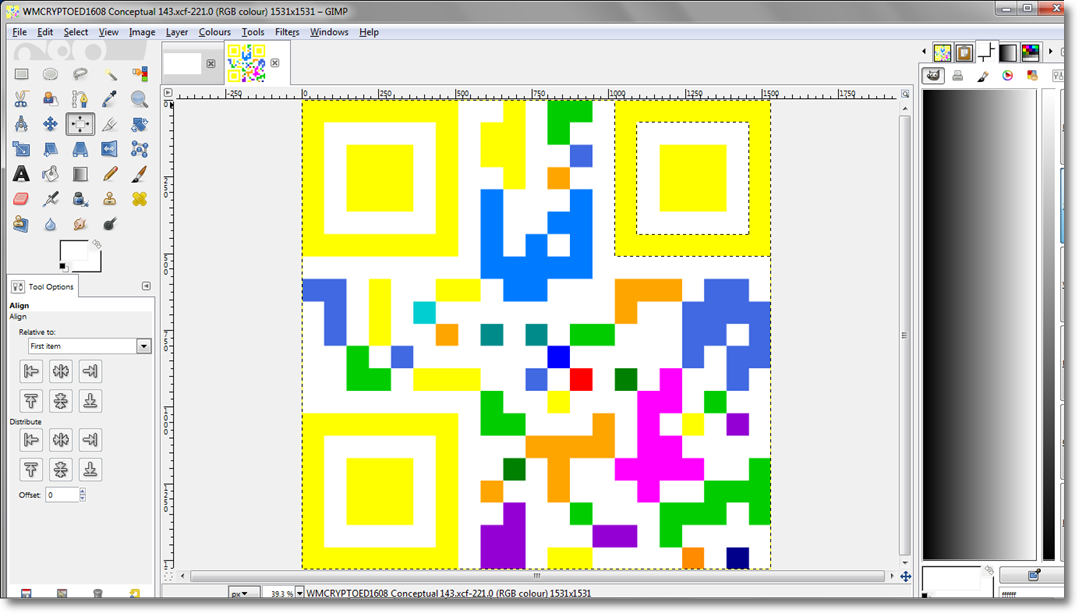Image resolution: width=1080 pixels, height=615 pixels.
Task: Choose the Measure compass tool
Action: pyautogui.click(x=21, y=124)
